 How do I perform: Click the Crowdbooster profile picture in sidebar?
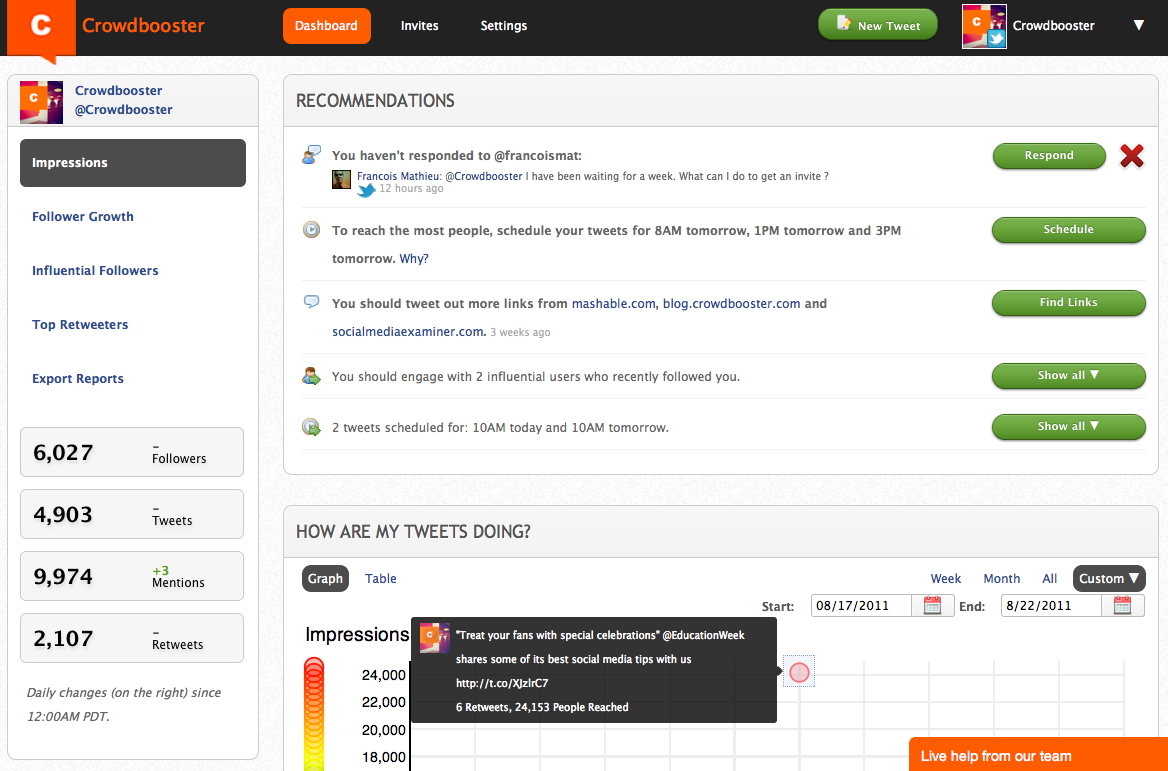[41, 102]
